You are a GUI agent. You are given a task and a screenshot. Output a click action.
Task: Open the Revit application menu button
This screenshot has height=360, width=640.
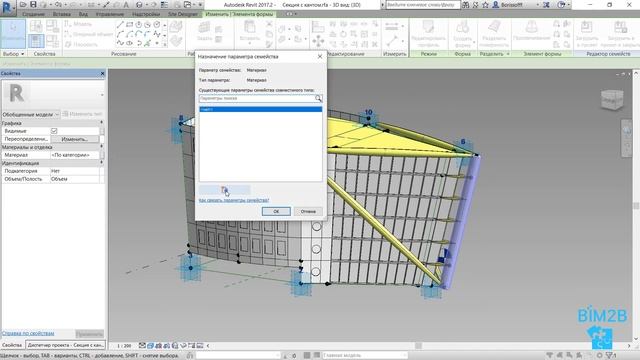pyautogui.click(x=7, y=7)
